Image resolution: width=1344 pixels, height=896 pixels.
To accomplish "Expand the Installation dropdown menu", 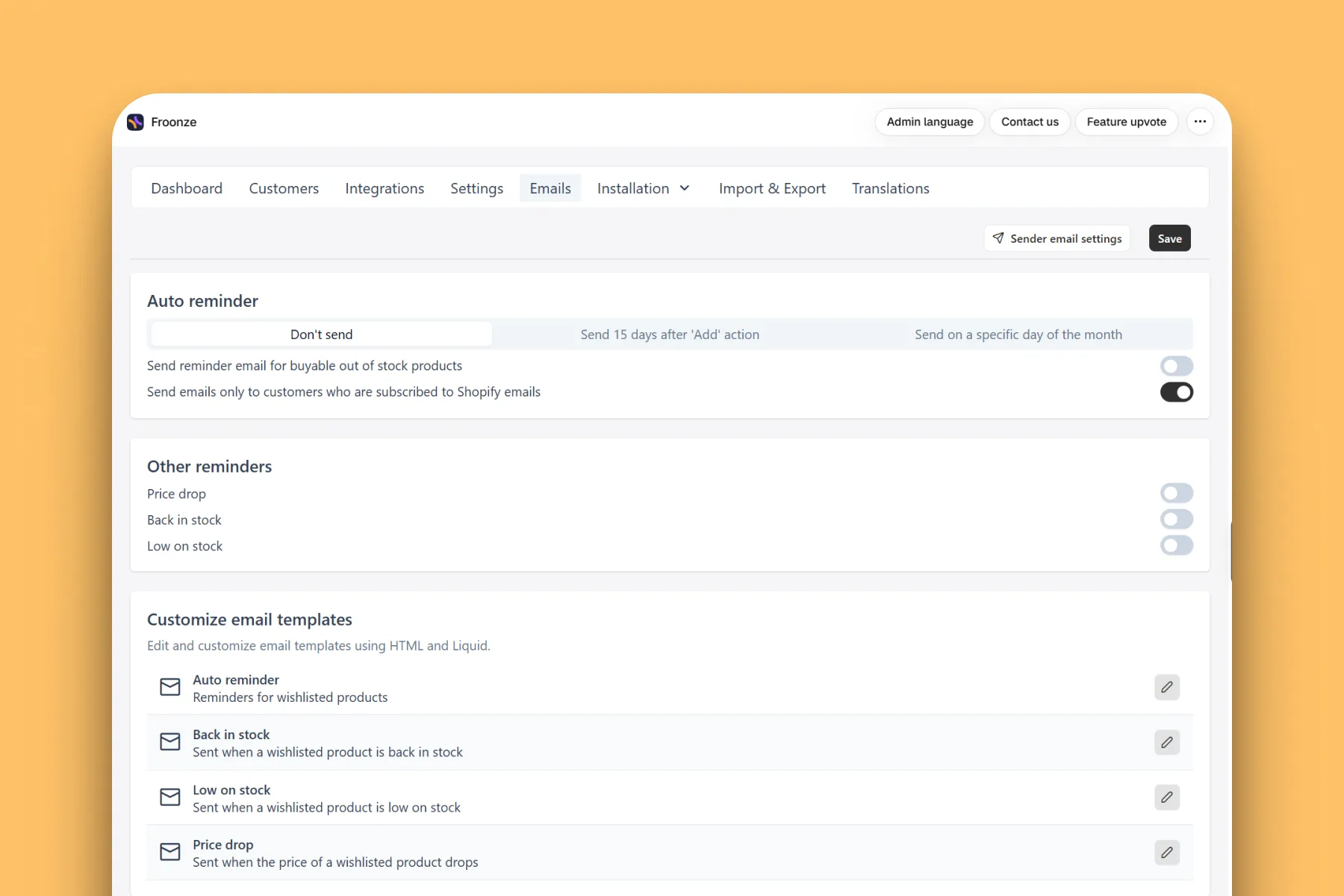I will pos(643,188).
